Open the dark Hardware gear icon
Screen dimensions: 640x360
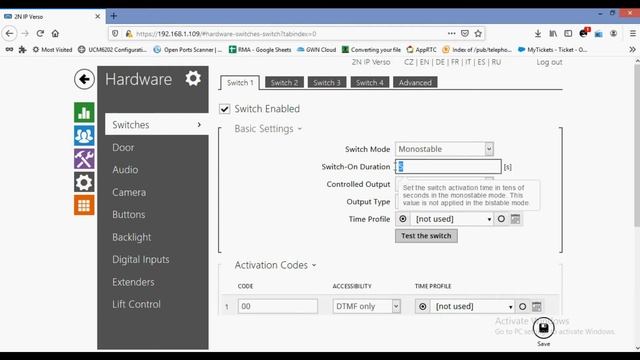coord(84,182)
